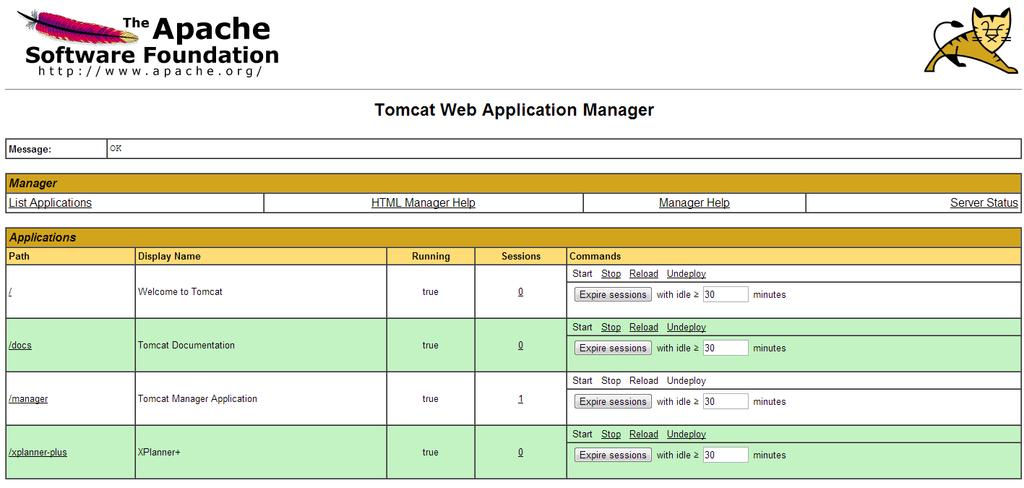
Task: Expire sessions for Tomcat Documentation
Action: tap(613, 348)
